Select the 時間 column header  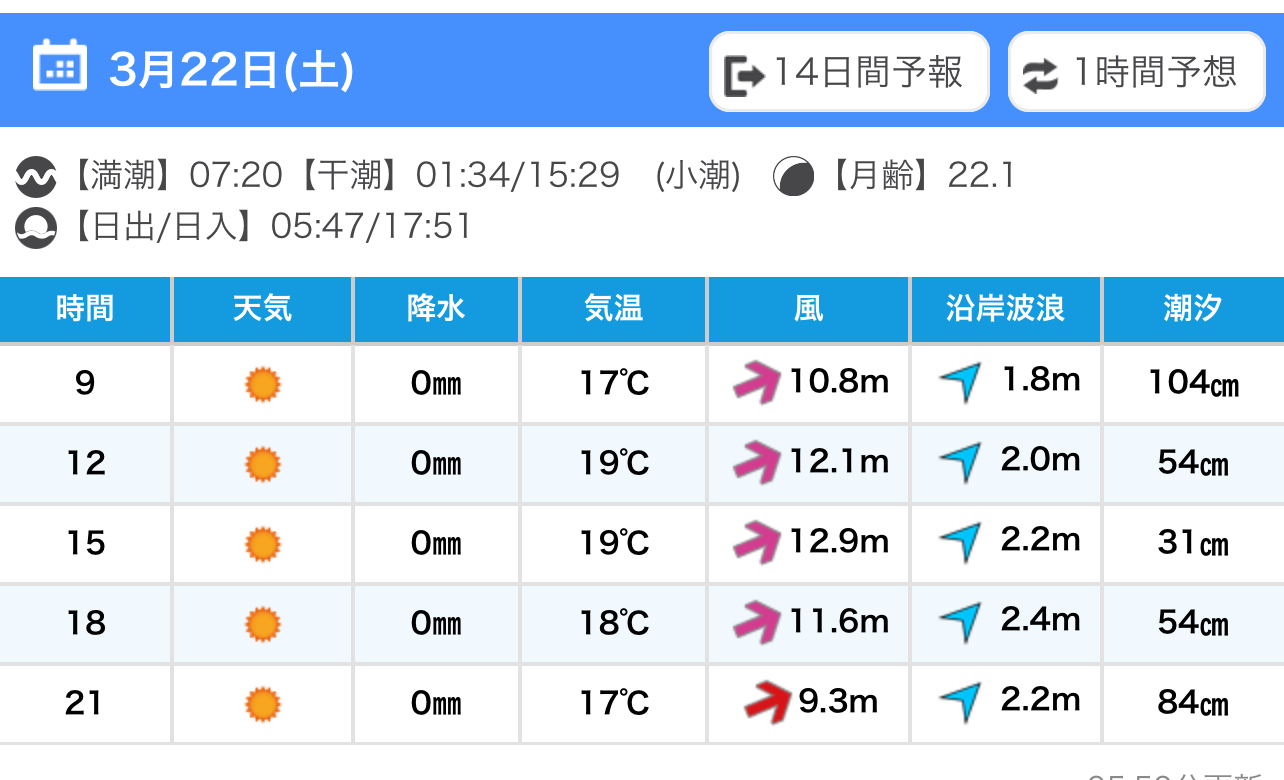pyautogui.click(x=85, y=309)
